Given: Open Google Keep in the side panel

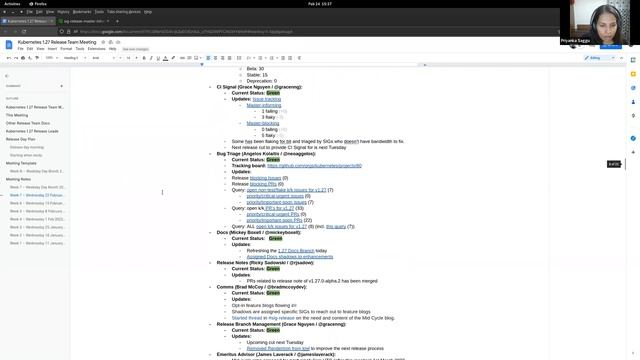Looking at the screenshot, I should pos(633,74).
